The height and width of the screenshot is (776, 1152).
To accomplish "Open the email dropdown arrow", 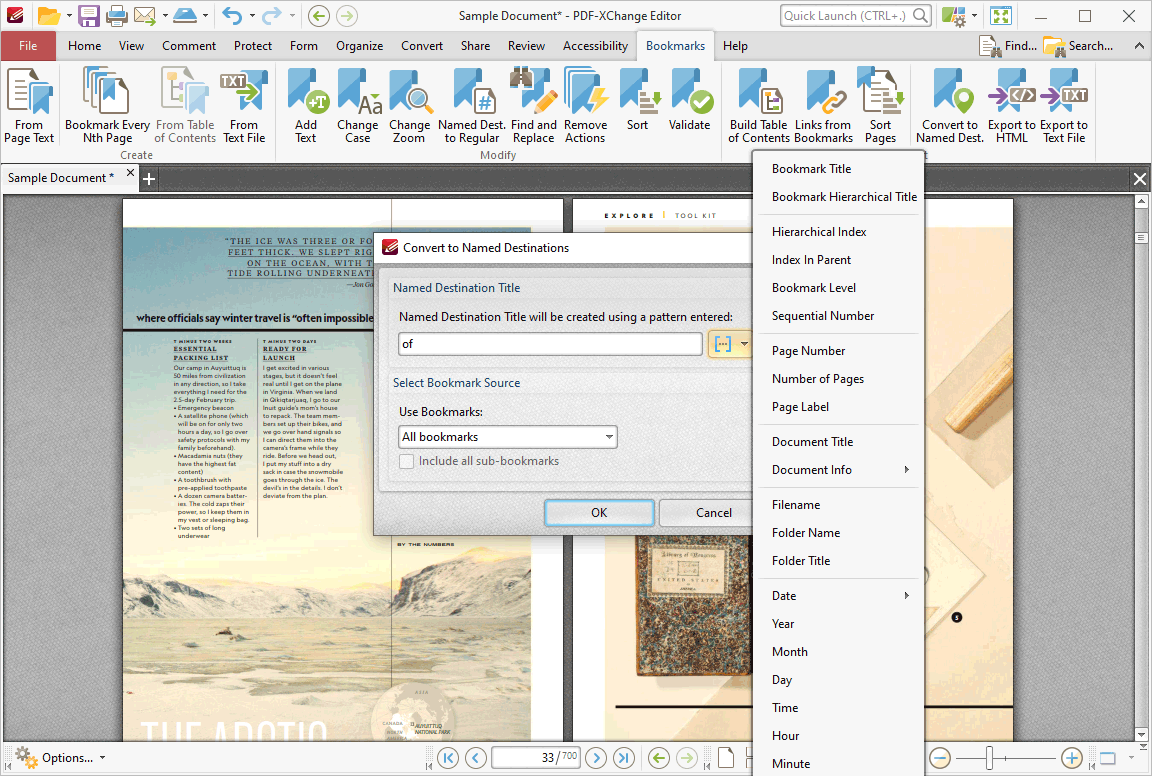I will click(165, 15).
